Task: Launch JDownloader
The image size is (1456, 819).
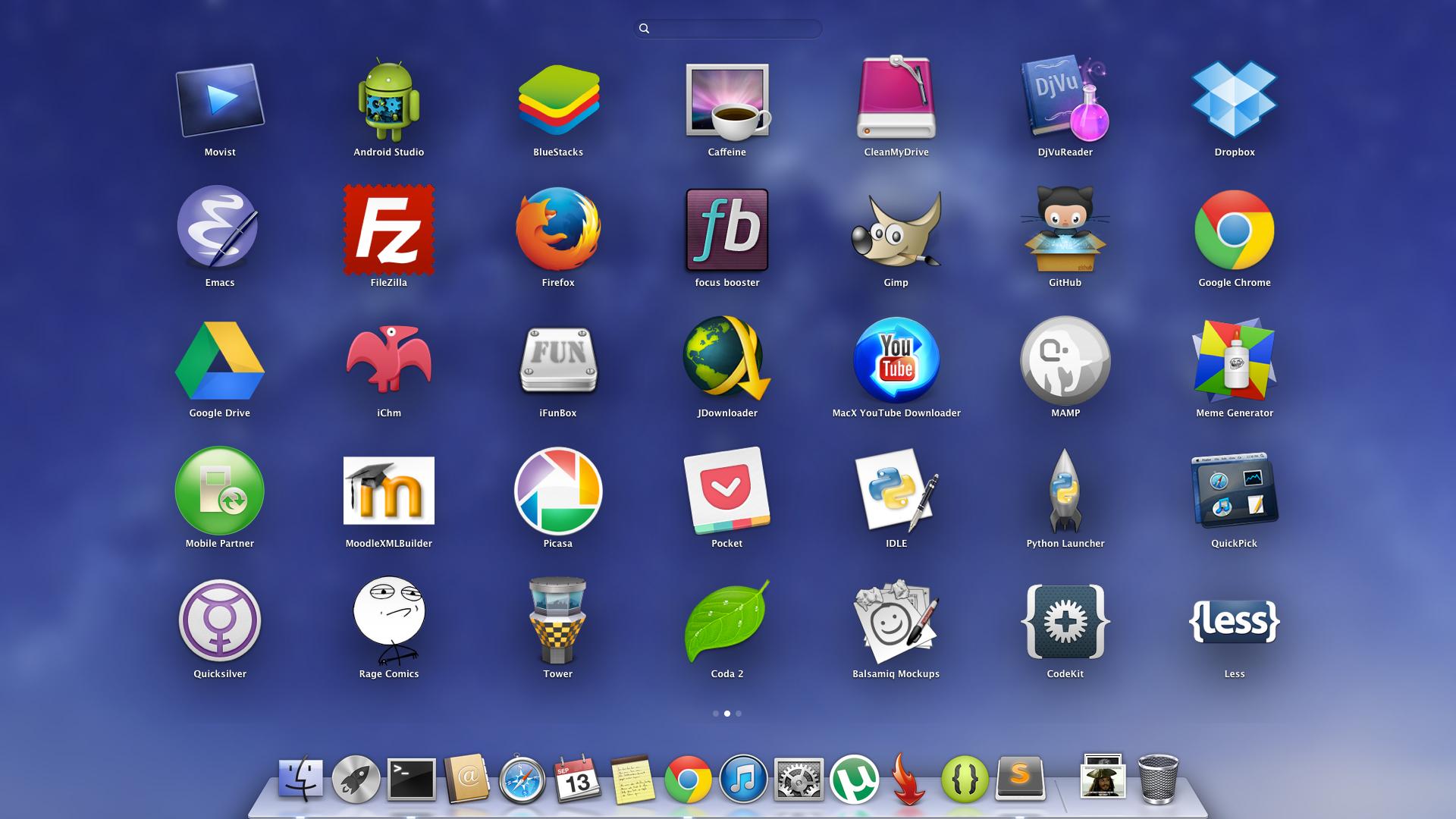Action: tap(727, 359)
